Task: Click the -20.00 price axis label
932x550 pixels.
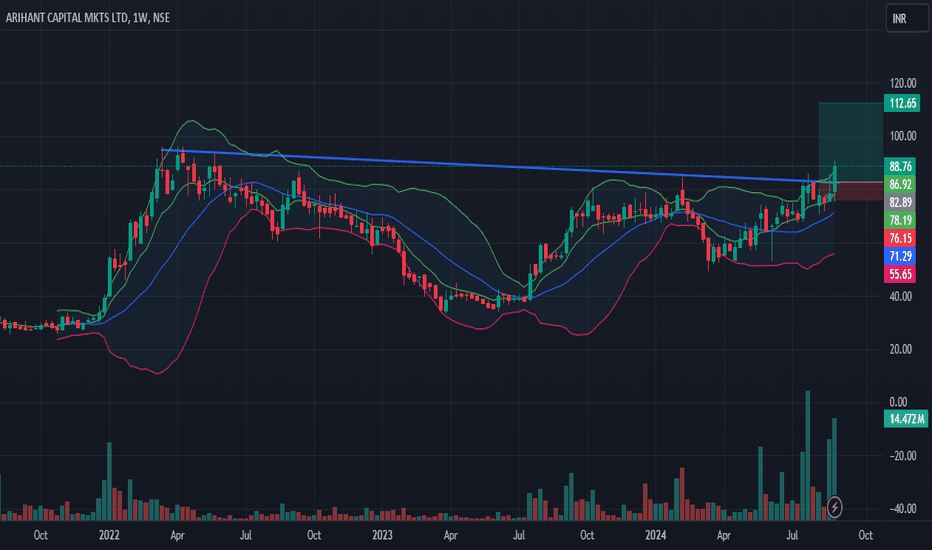Action: coord(902,455)
